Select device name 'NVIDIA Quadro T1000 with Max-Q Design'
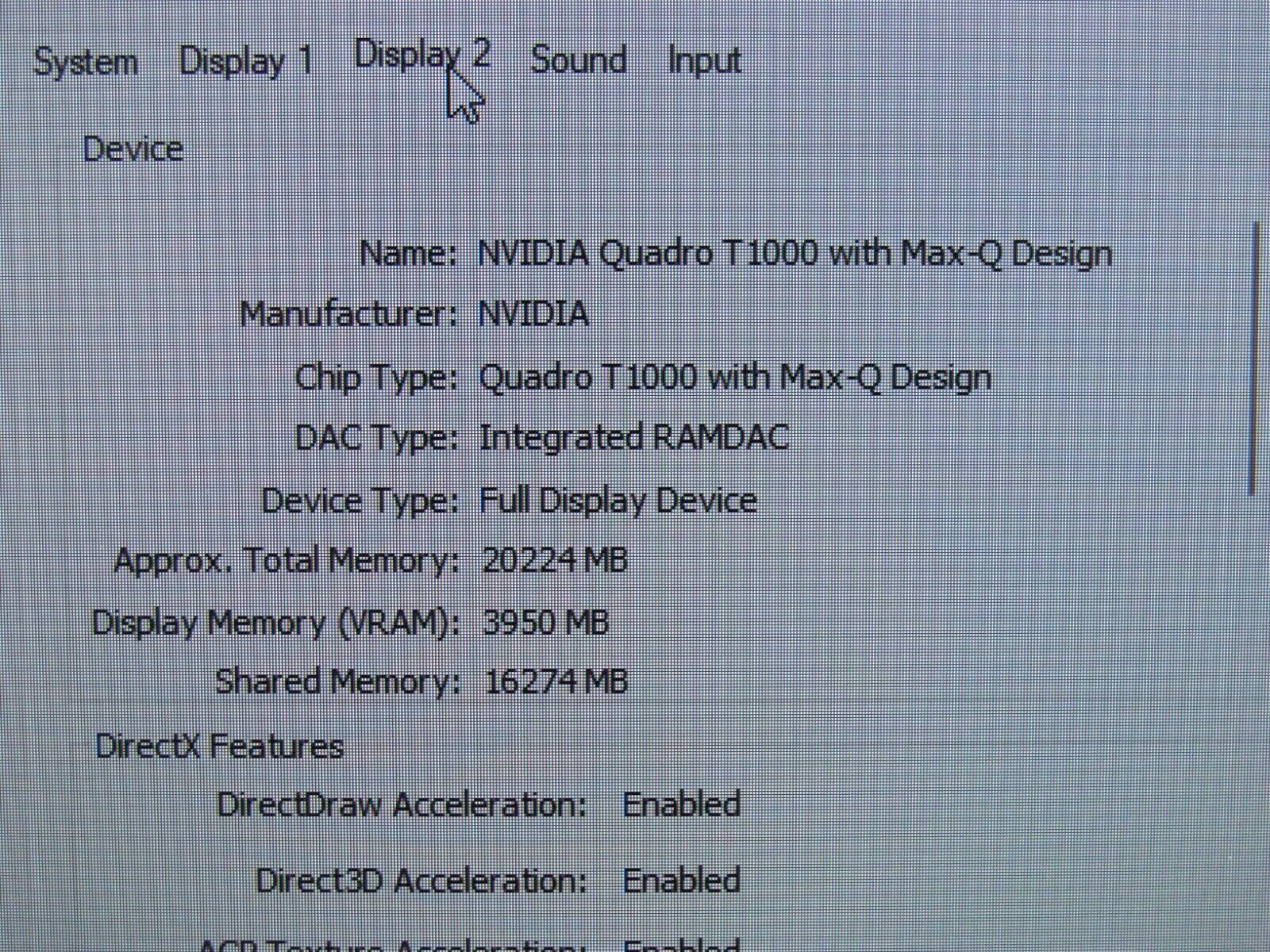This screenshot has height=952, width=1270. pos(795,254)
